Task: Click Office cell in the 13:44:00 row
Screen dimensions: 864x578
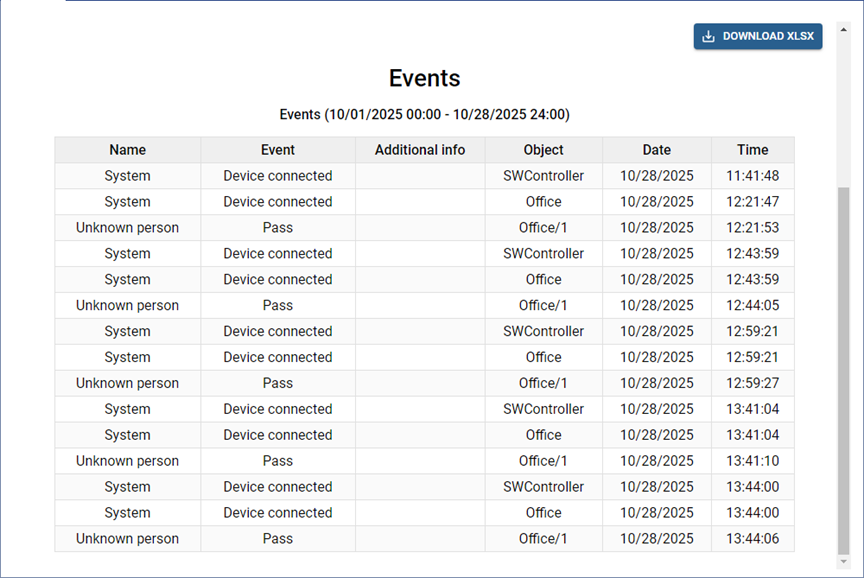Action: tap(543, 513)
